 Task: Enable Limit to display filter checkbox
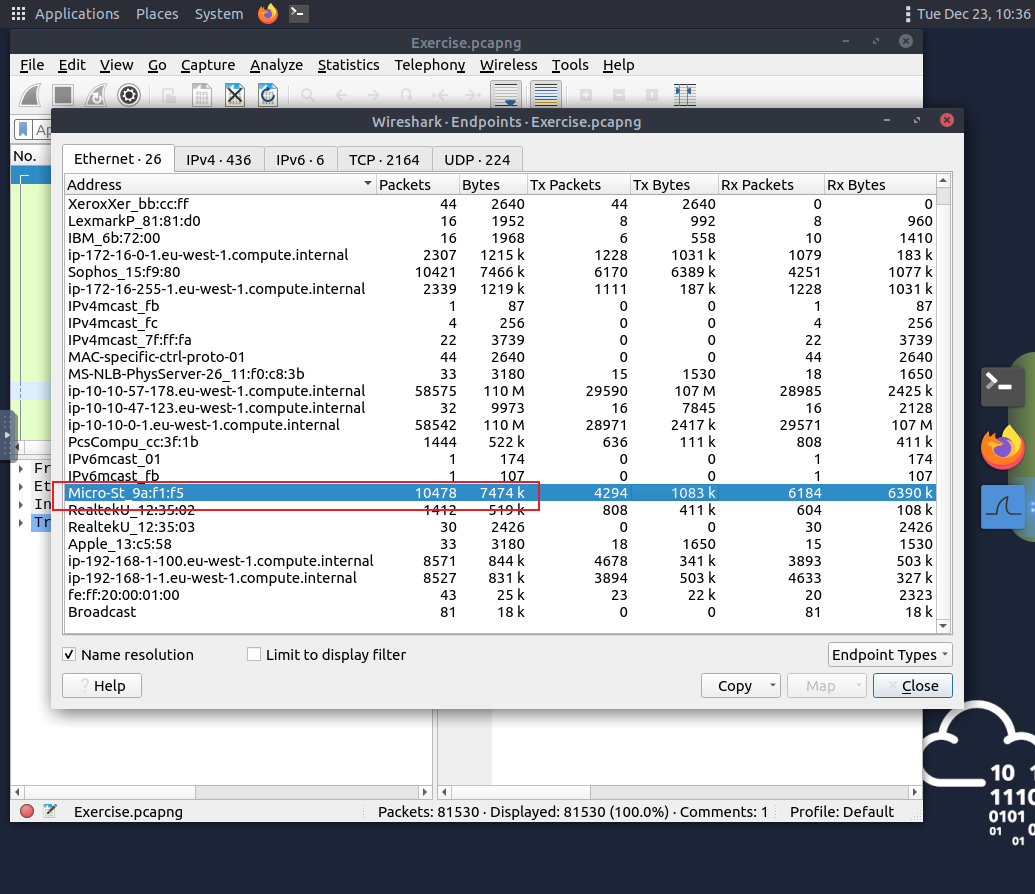click(x=253, y=654)
